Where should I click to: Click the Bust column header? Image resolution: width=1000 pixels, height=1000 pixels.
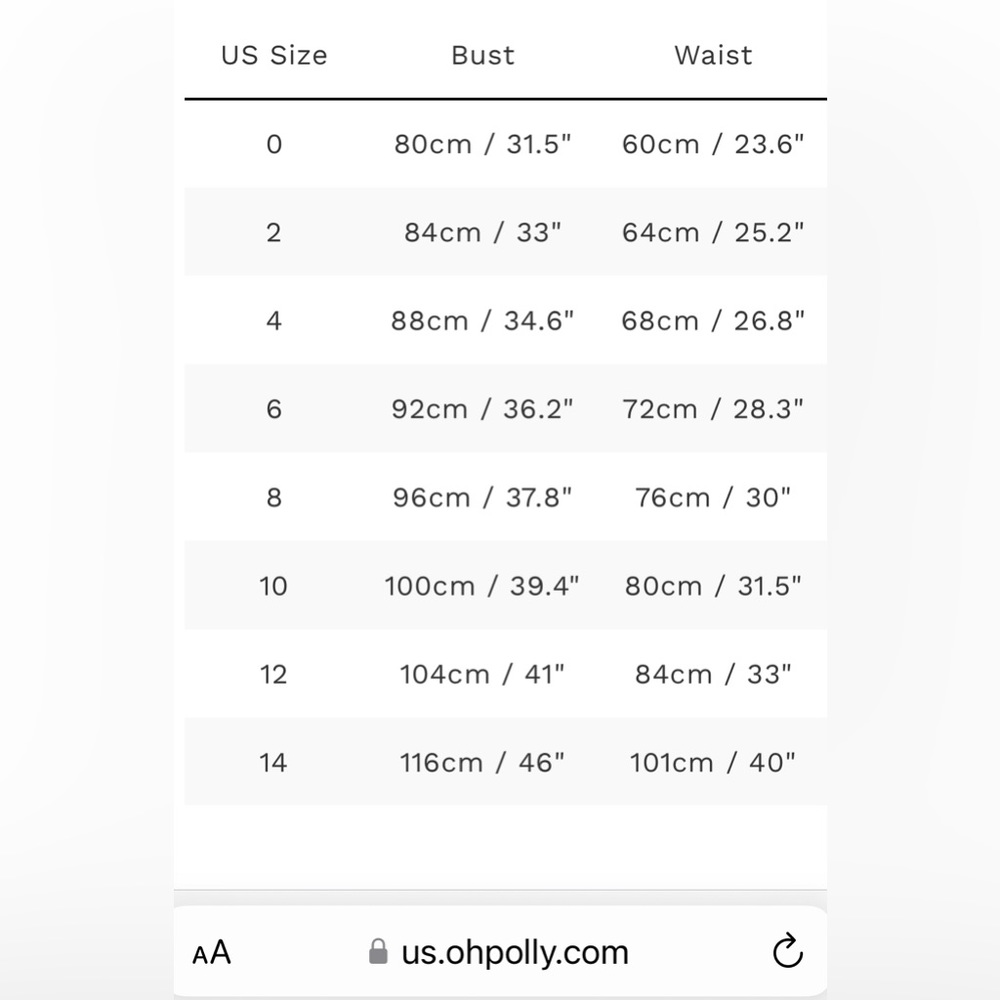(x=483, y=55)
